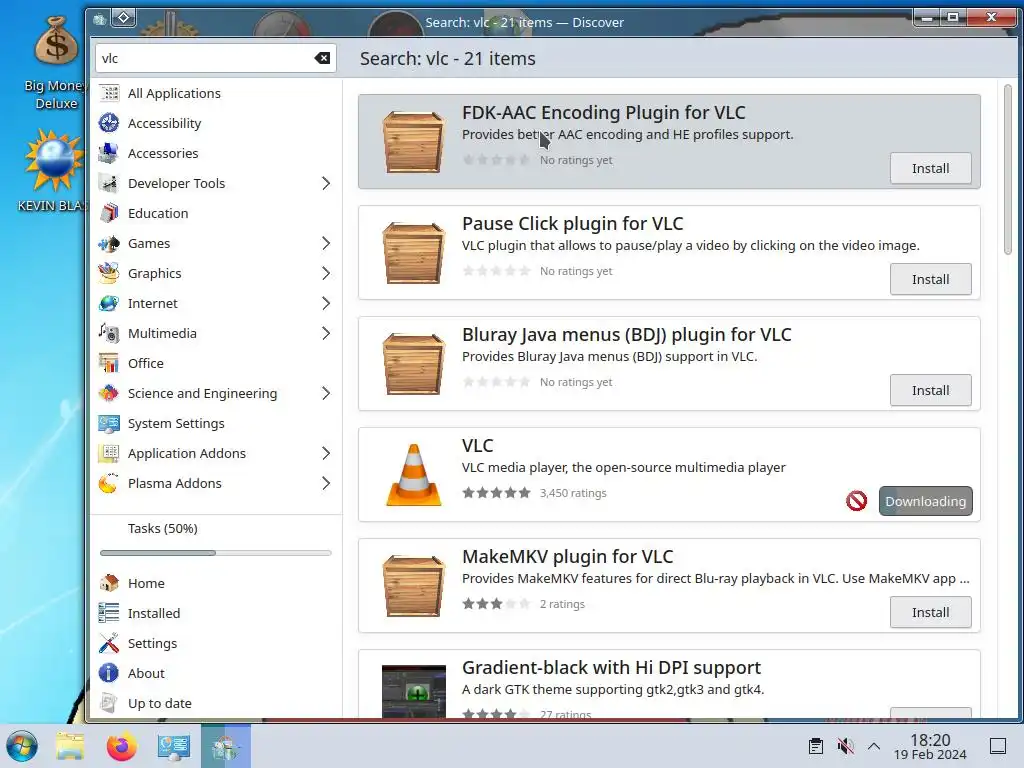Click the Home house icon
1024x768 pixels.
(x=109, y=583)
